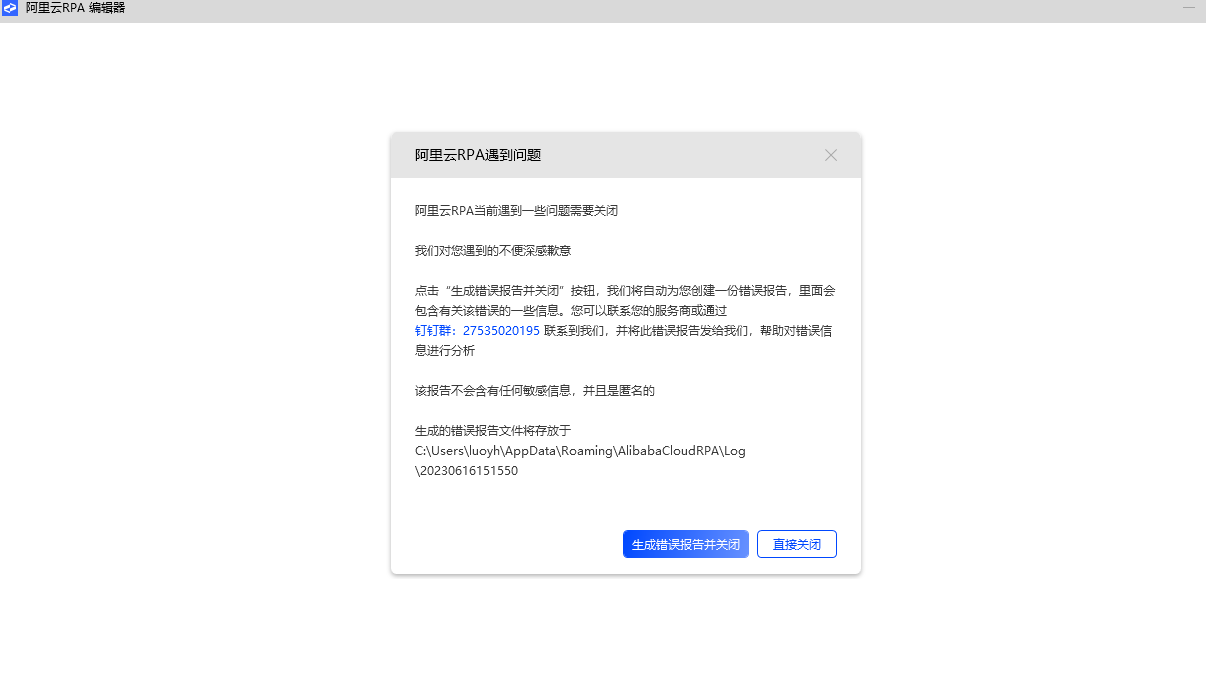1206x684 pixels.
Task: Minimize the 阿里云RPA 编辑器 window
Action: tap(1189, 8)
